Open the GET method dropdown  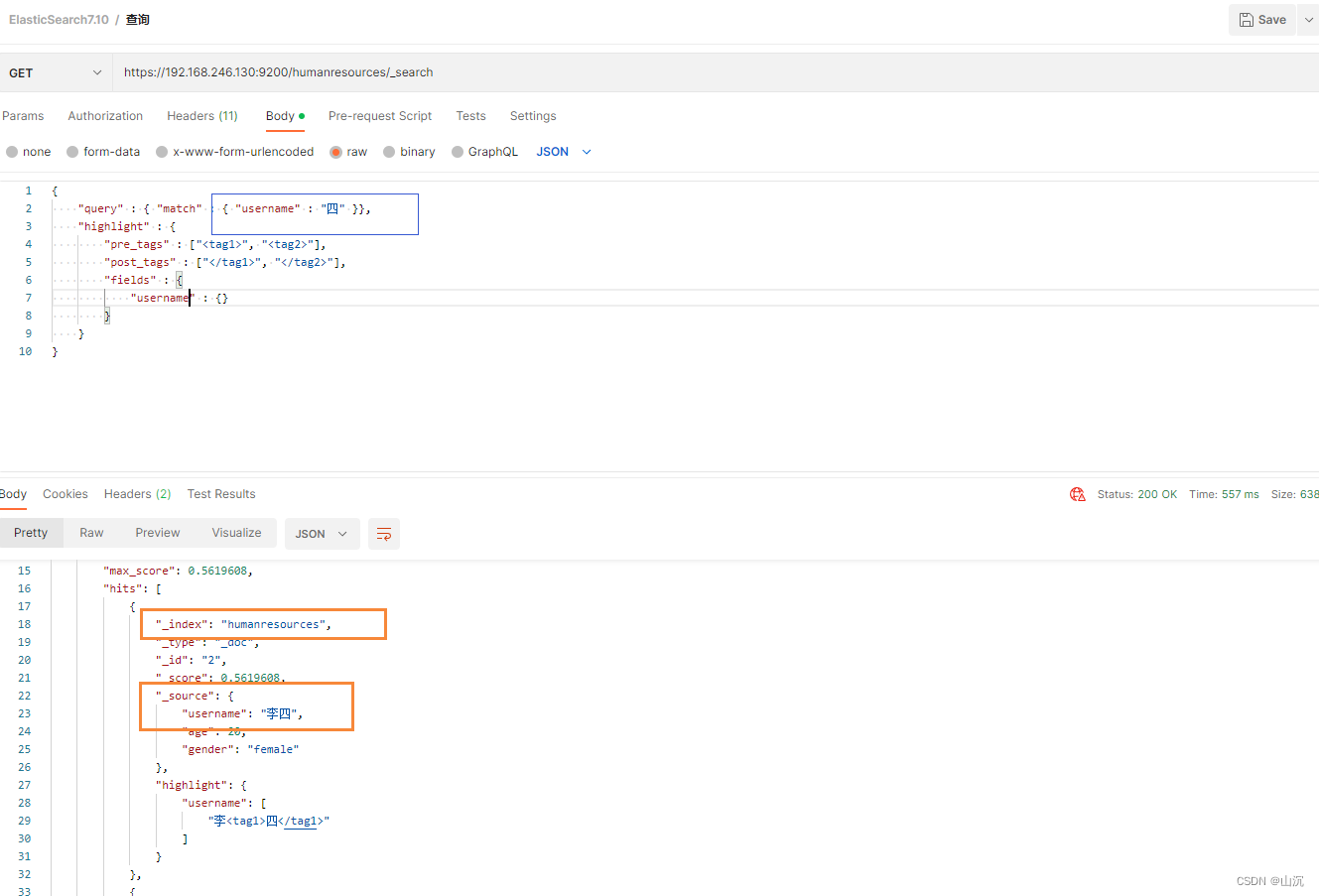point(56,72)
